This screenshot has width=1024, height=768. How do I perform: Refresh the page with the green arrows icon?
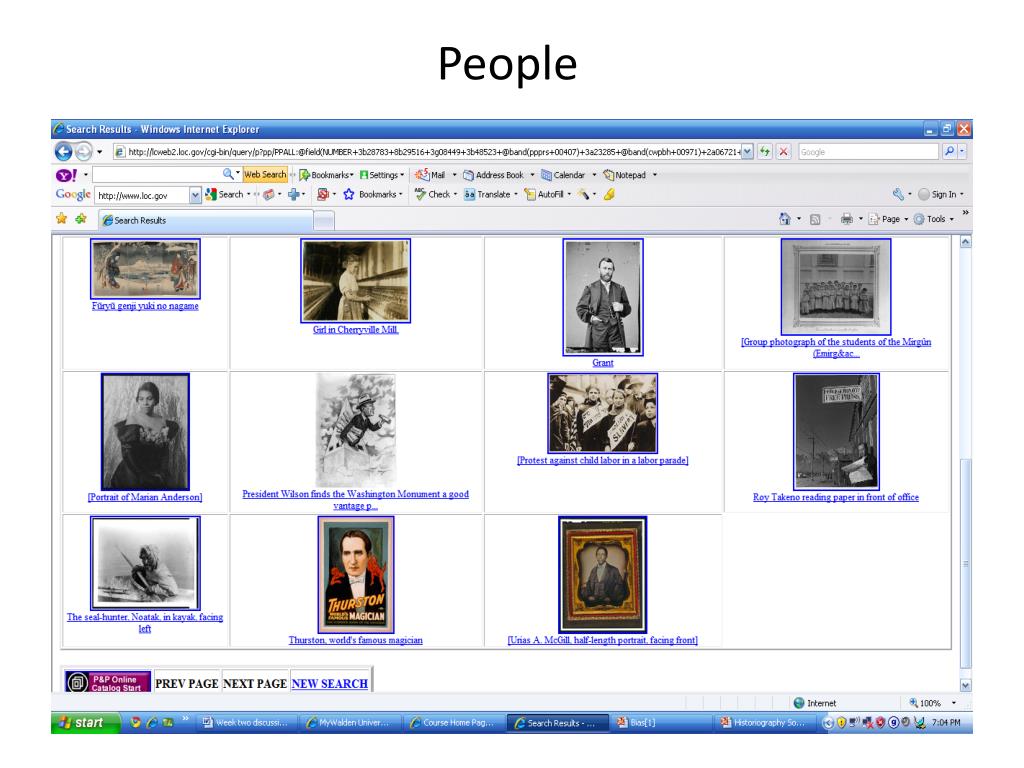pos(765,152)
